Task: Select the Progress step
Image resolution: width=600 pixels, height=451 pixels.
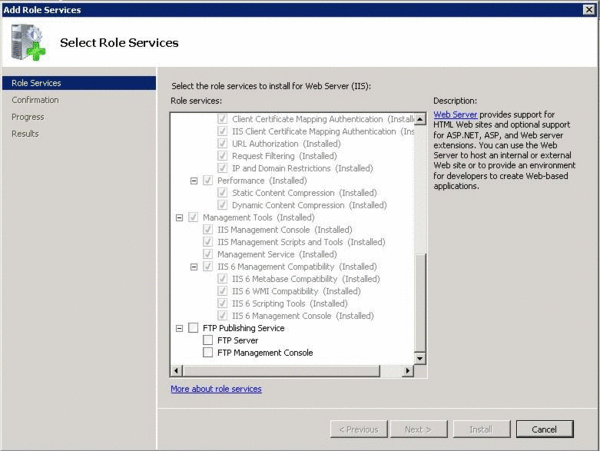Action: (28, 117)
